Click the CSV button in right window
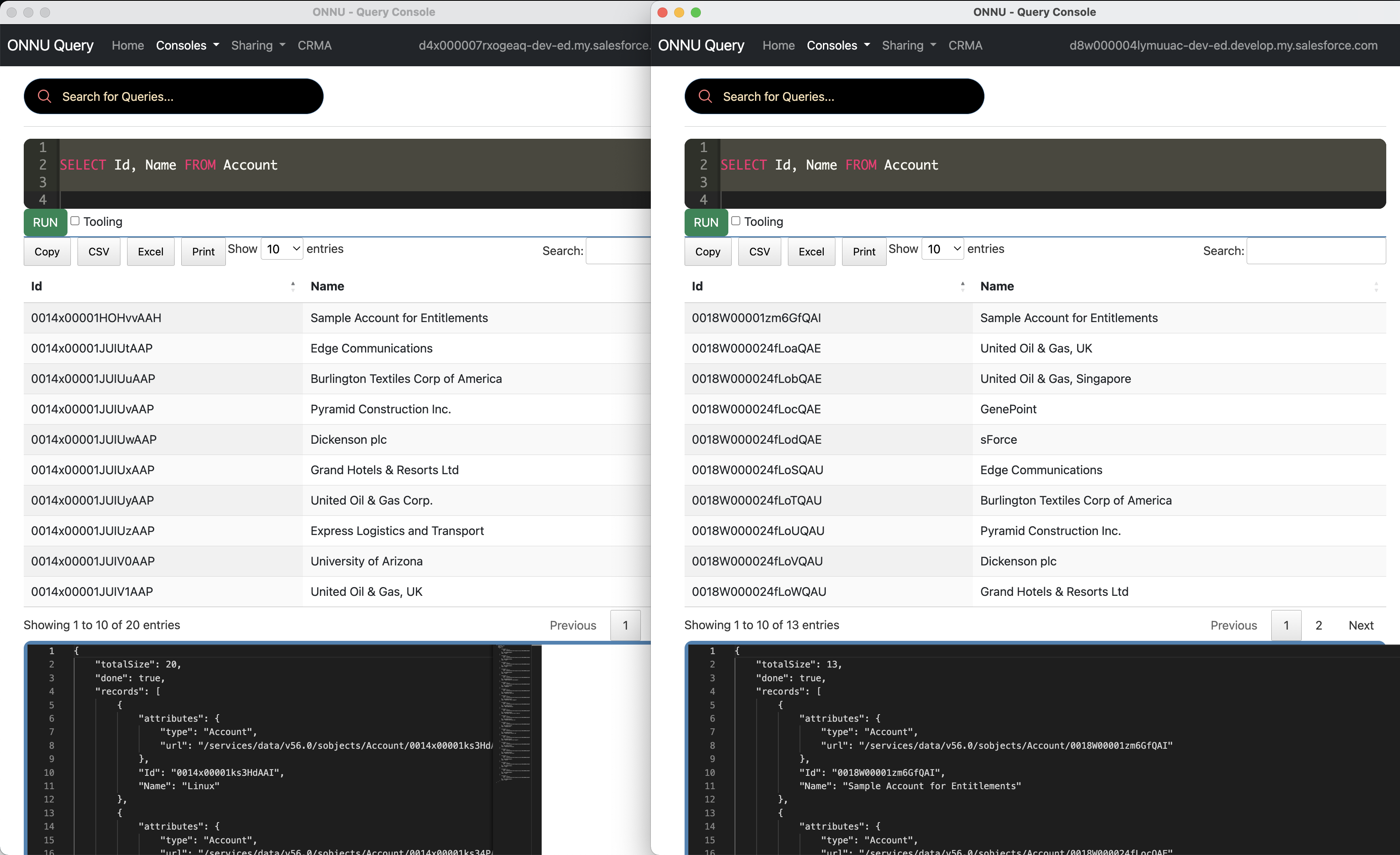Image resolution: width=1400 pixels, height=855 pixels. click(x=760, y=252)
